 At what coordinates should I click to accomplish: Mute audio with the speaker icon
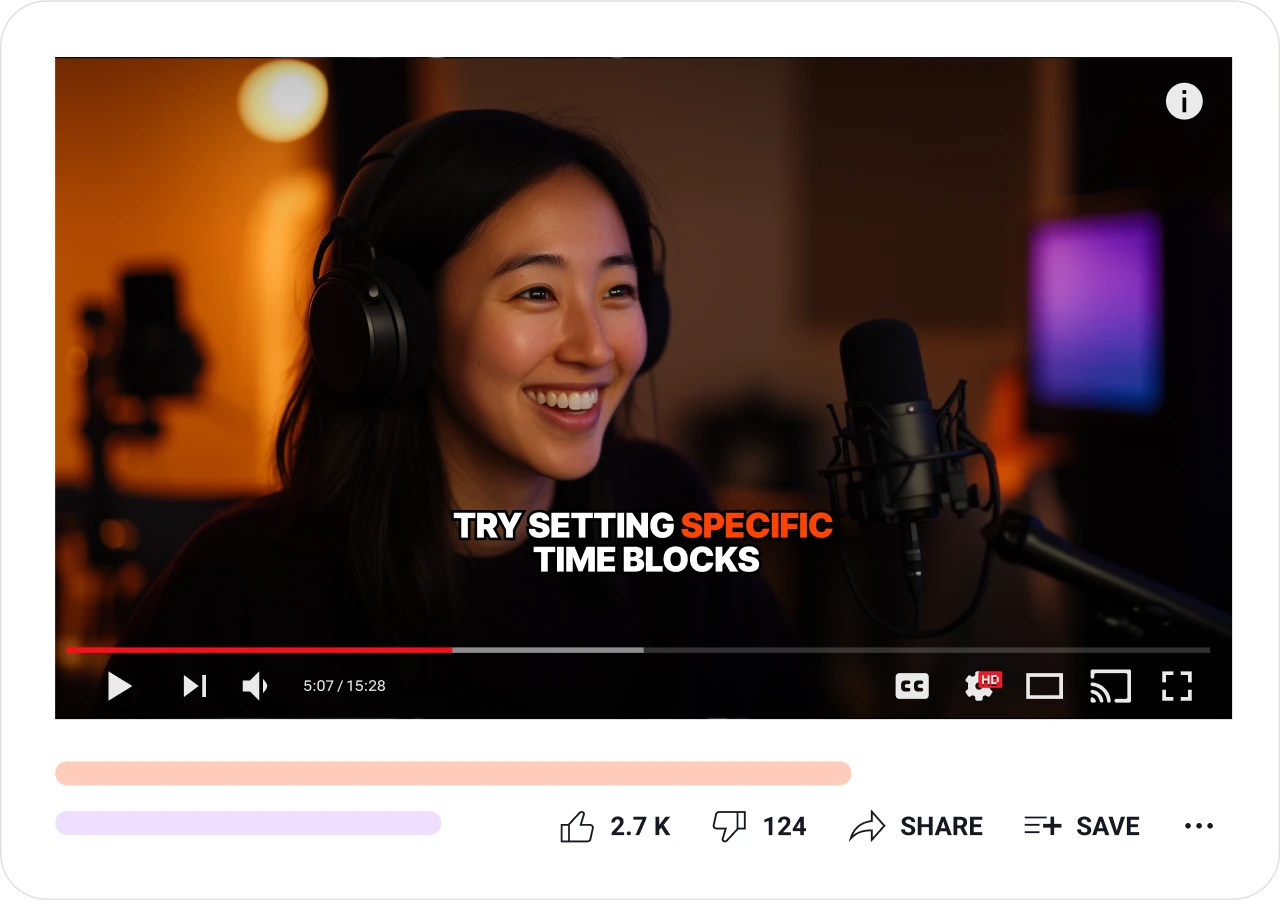(255, 686)
